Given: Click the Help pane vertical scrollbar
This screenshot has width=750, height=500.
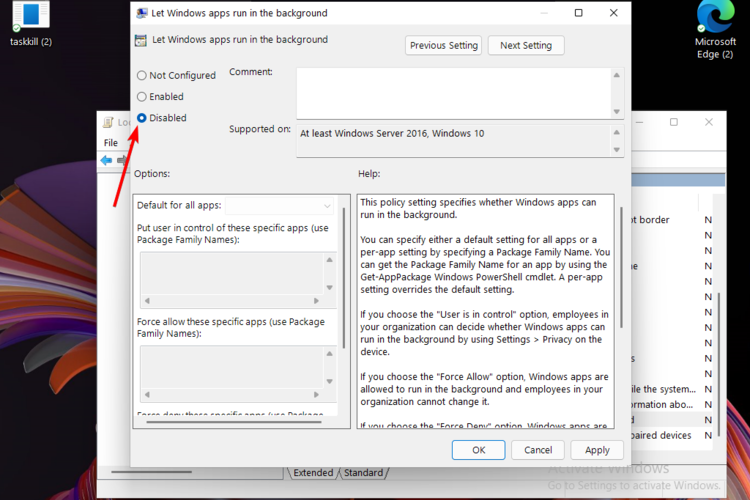Looking at the screenshot, I should 621,267.
